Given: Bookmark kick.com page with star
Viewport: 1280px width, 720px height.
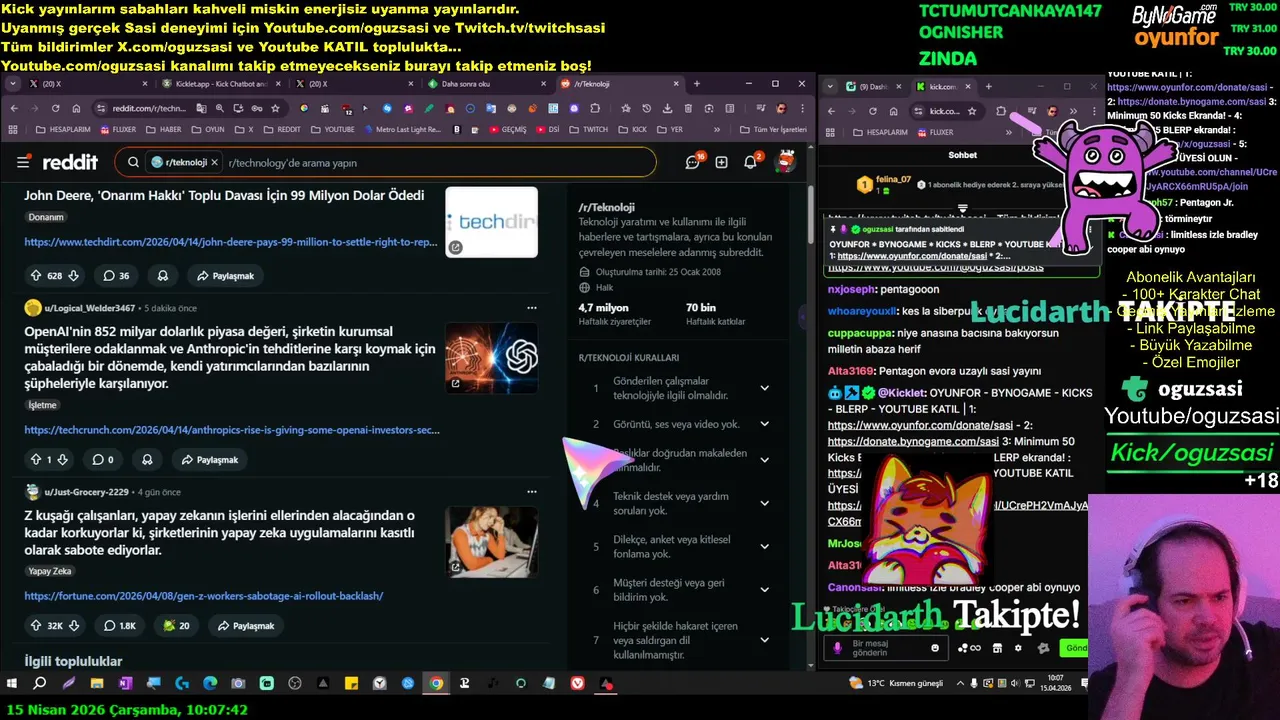Looking at the screenshot, I should click(x=972, y=111).
